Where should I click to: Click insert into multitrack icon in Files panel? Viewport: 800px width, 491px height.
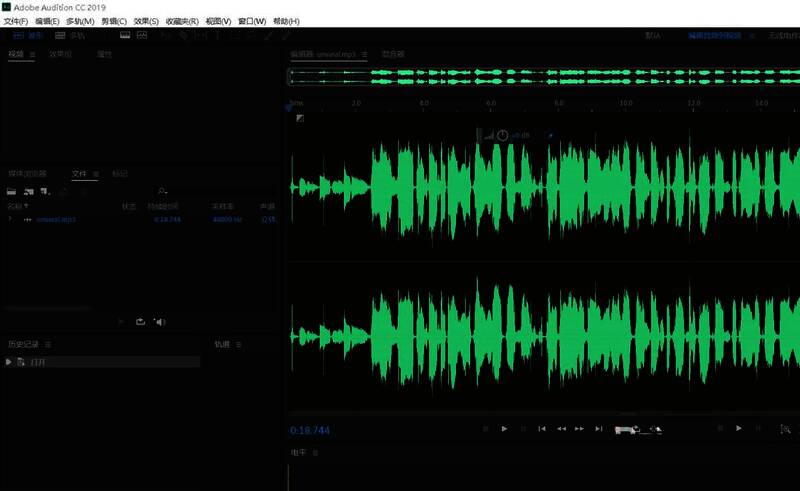(x=140, y=321)
